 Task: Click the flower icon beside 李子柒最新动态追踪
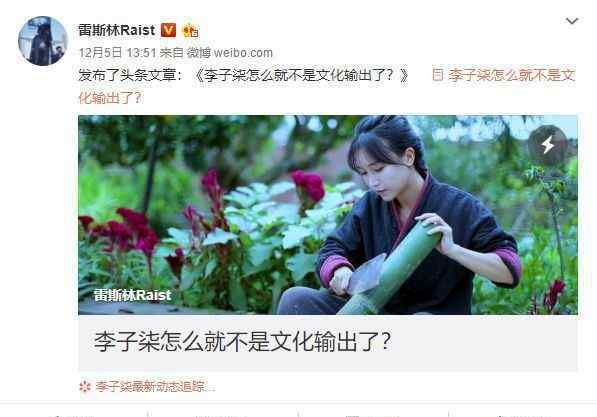pos(85,387)
